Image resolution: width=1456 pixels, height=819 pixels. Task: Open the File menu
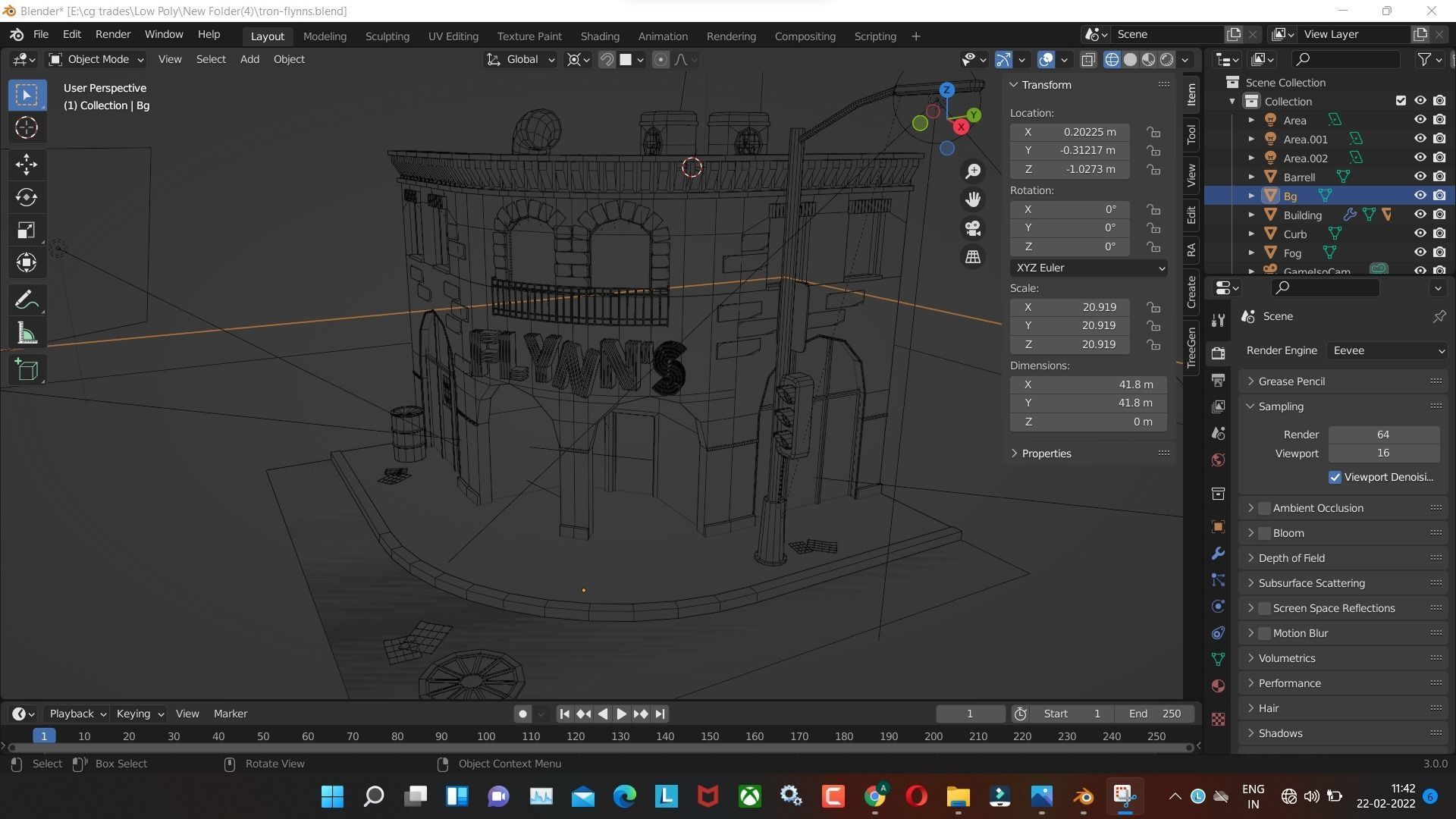[x=41, y=35]
